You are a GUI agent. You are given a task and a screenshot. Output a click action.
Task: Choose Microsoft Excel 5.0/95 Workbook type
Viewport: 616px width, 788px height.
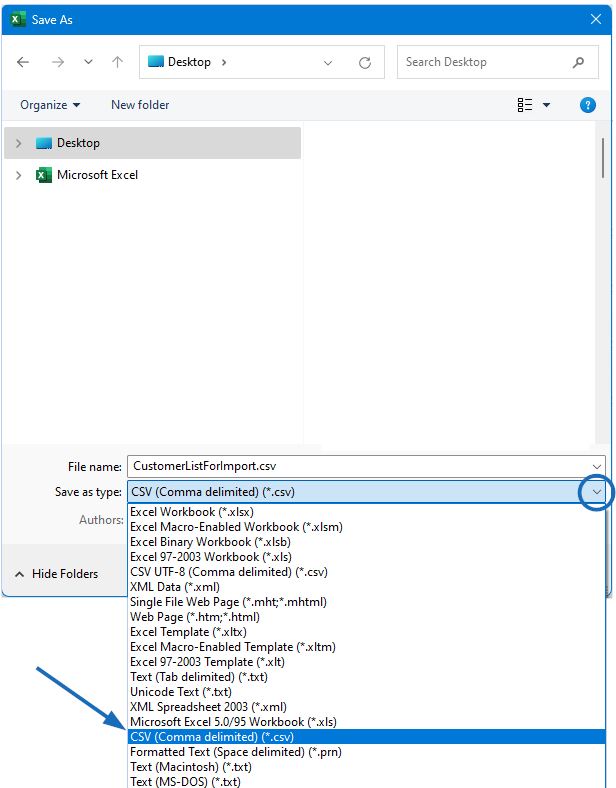(366, 722)
